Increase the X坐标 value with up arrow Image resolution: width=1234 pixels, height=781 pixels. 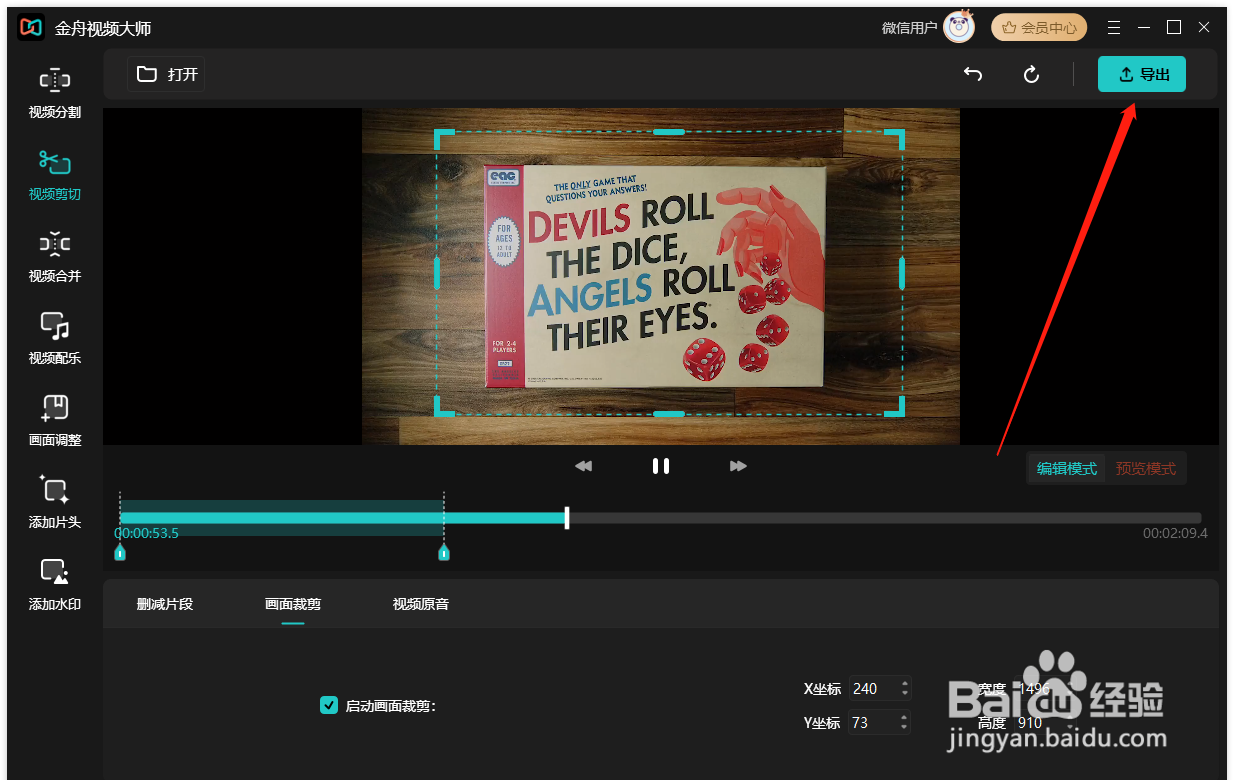click(x=905, y=683)
